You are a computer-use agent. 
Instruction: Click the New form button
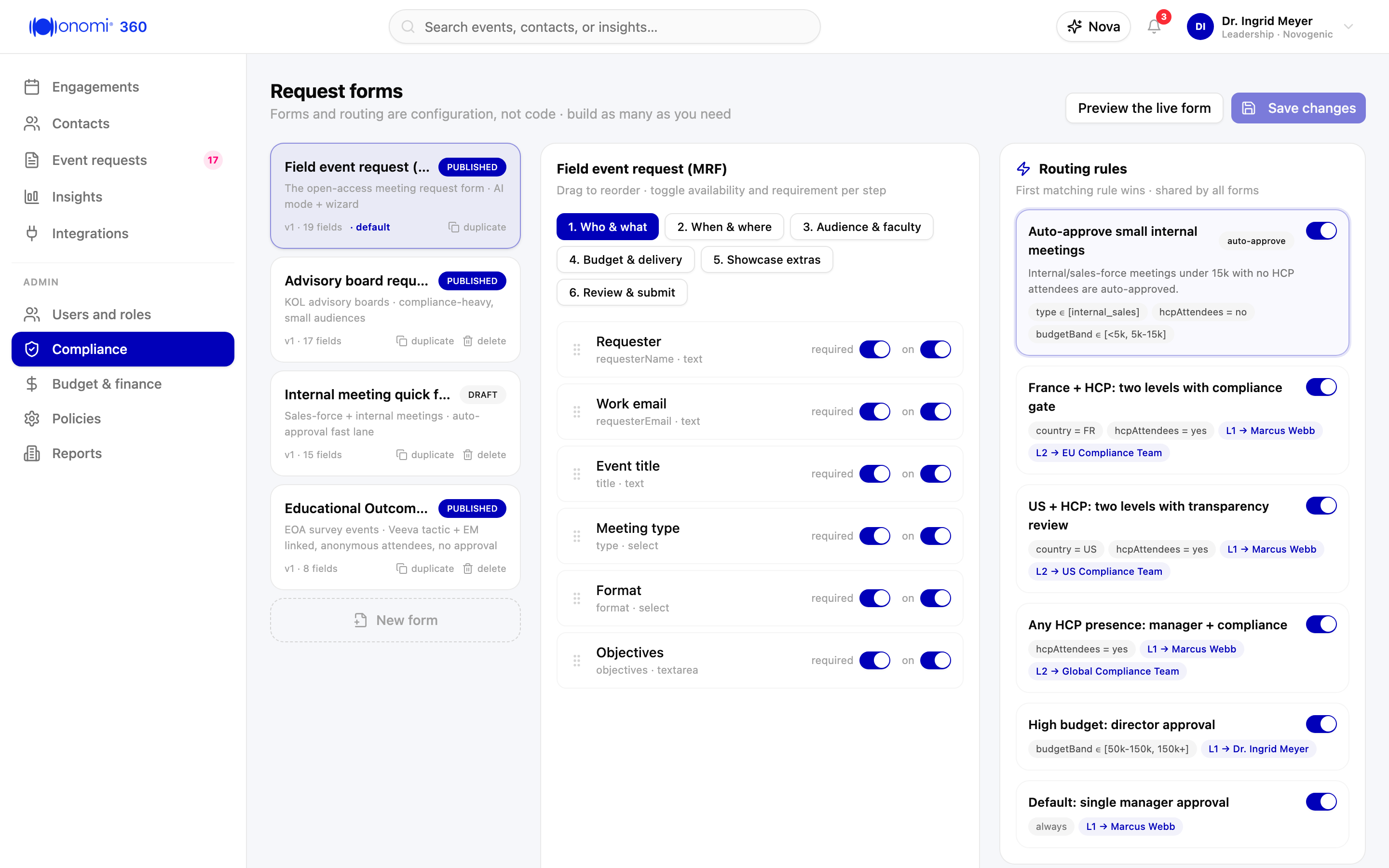coord(395,620)
